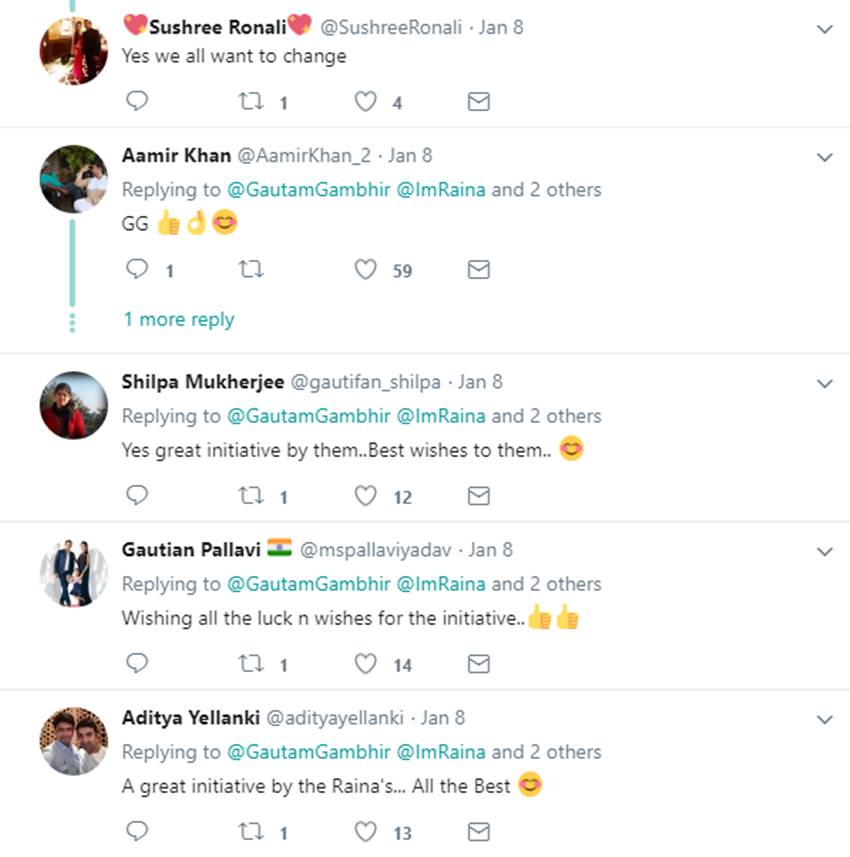
Task: Open the @ImRaina mention in Shilpa Mukherjee's reply
Action: coord(441,416)
